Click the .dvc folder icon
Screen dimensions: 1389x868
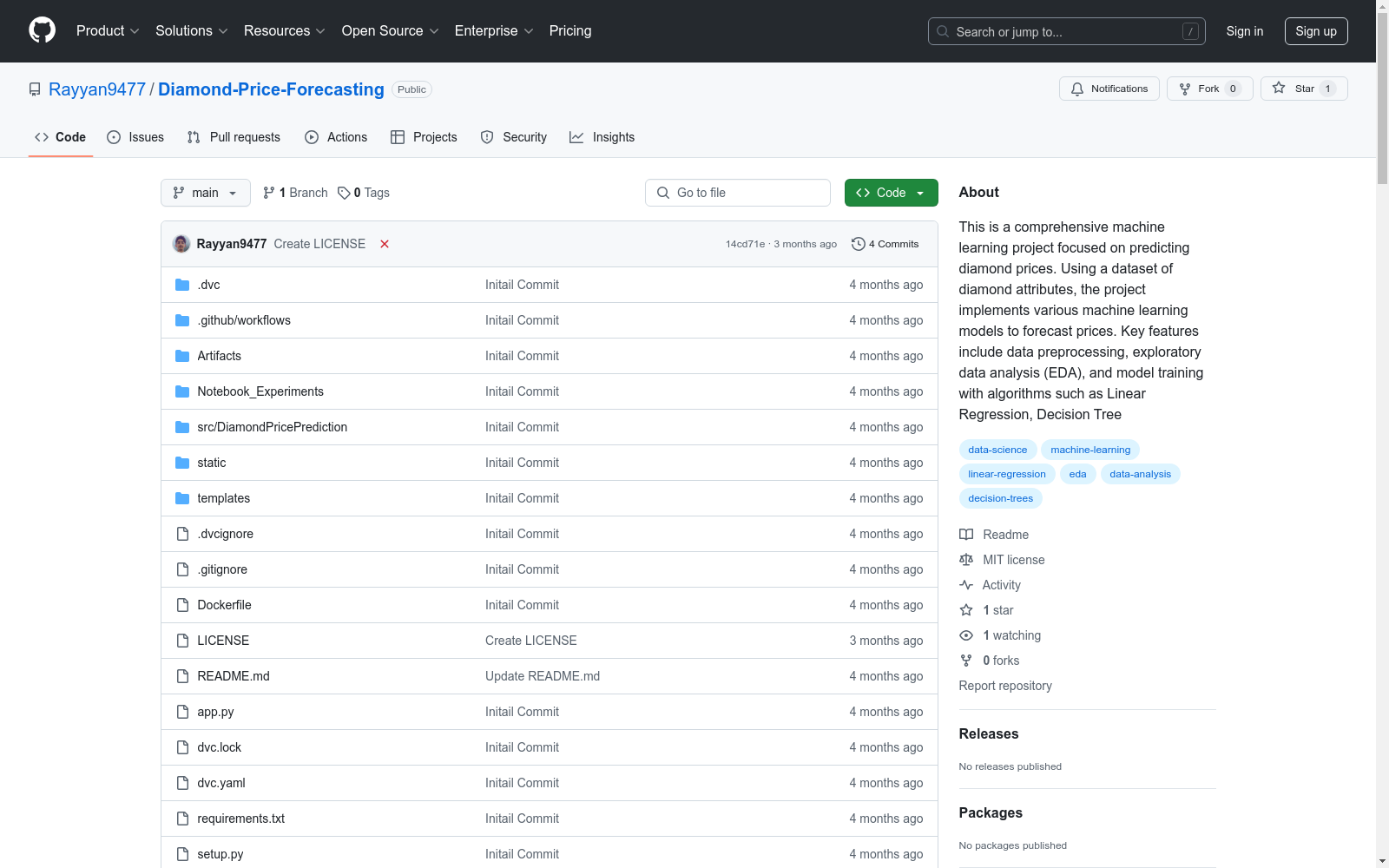pos(182,285)
